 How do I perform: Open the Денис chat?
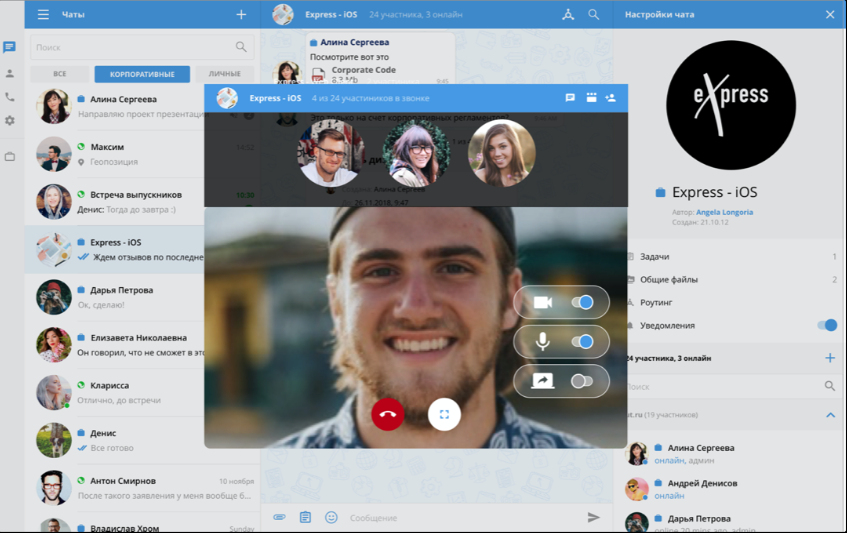coord(115,440)
